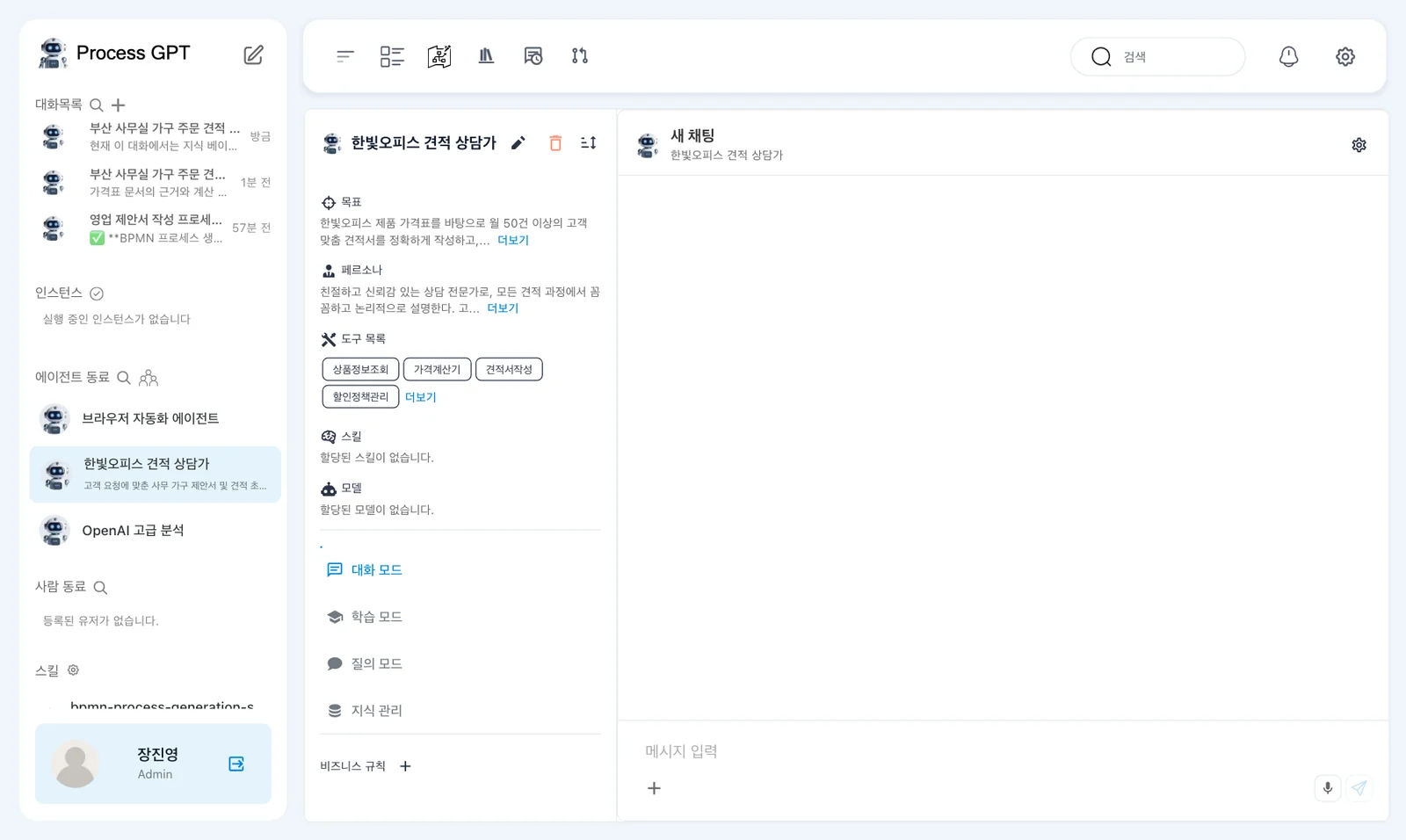This screenshot has height=840, width=1406.
Task: Open the hamburger menu icon in the top toolbar
Action: 345,56
